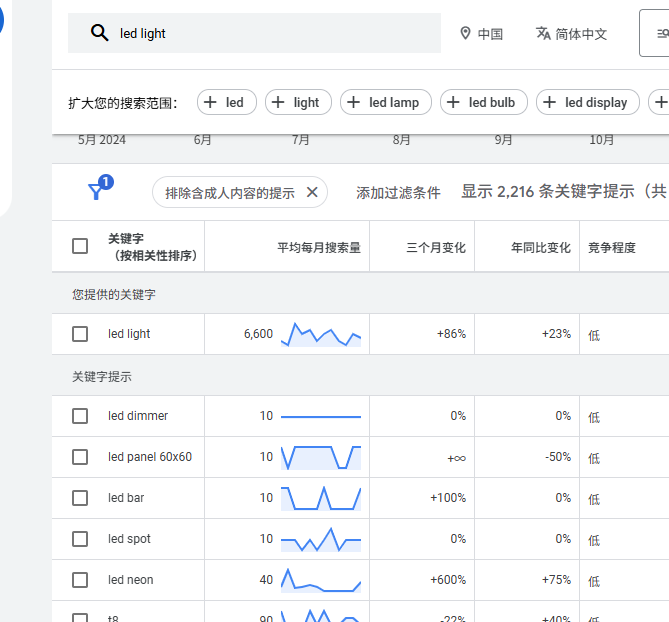Click the 'led bar' keyword text
The height and width of the screenshot is (622, 669).
tap(126, 497)
